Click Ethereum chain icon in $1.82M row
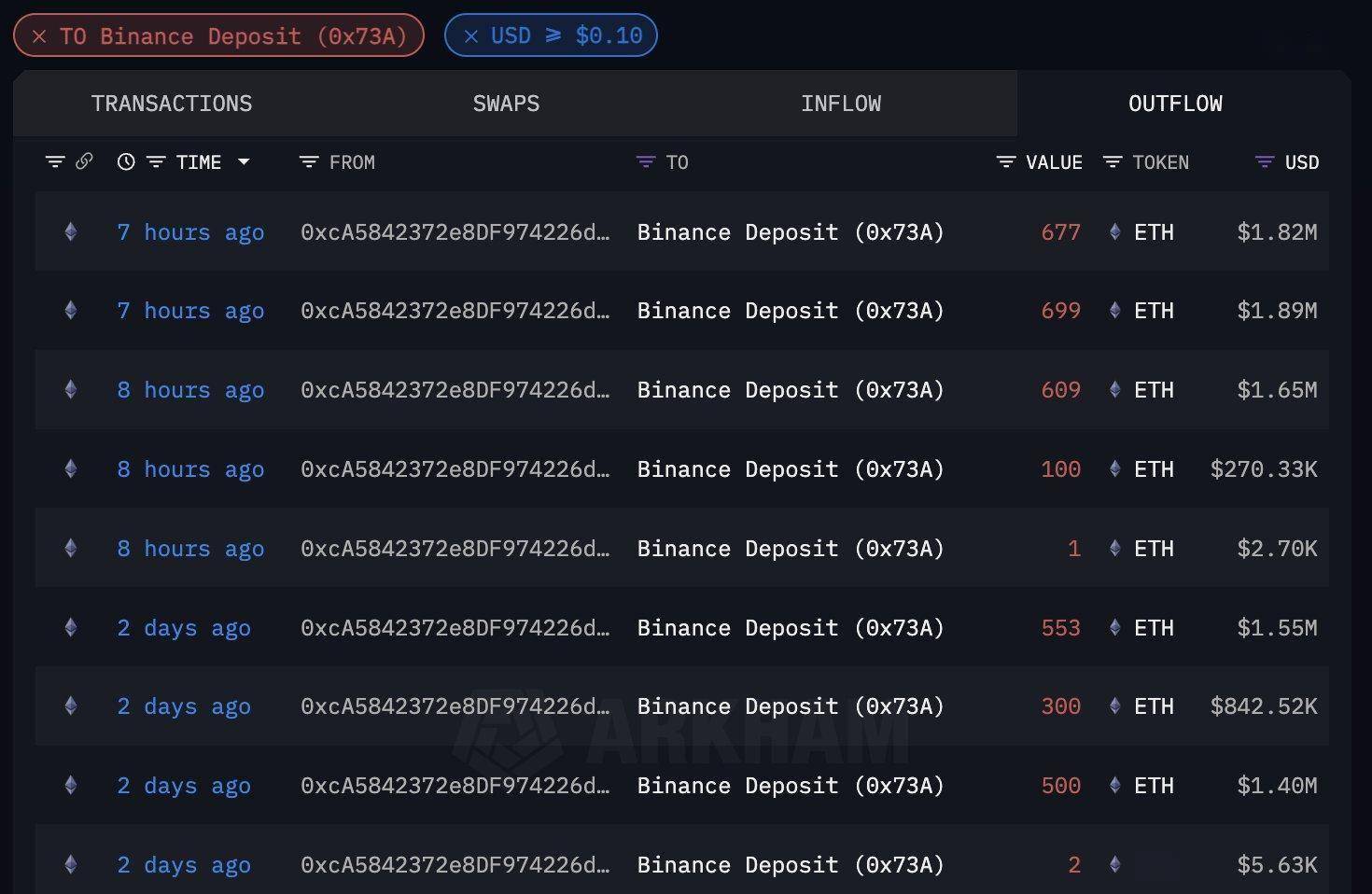 pyautogui.click(x=70, y=231)
